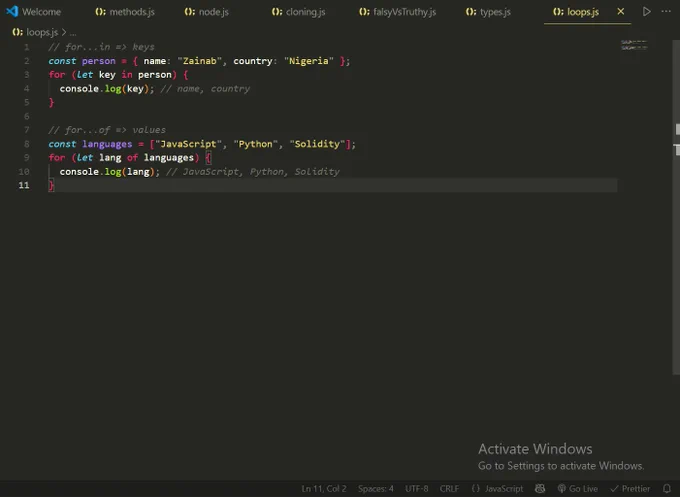Switch to the falsyVsTruthy.js tab
The image size is (680, 497).
click(x=398, y=12)
